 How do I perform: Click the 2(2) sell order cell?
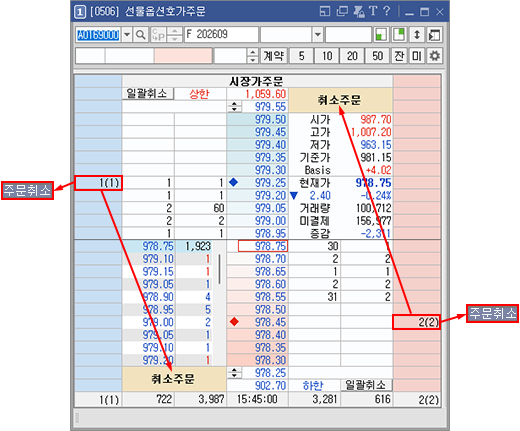pos(416,322)
